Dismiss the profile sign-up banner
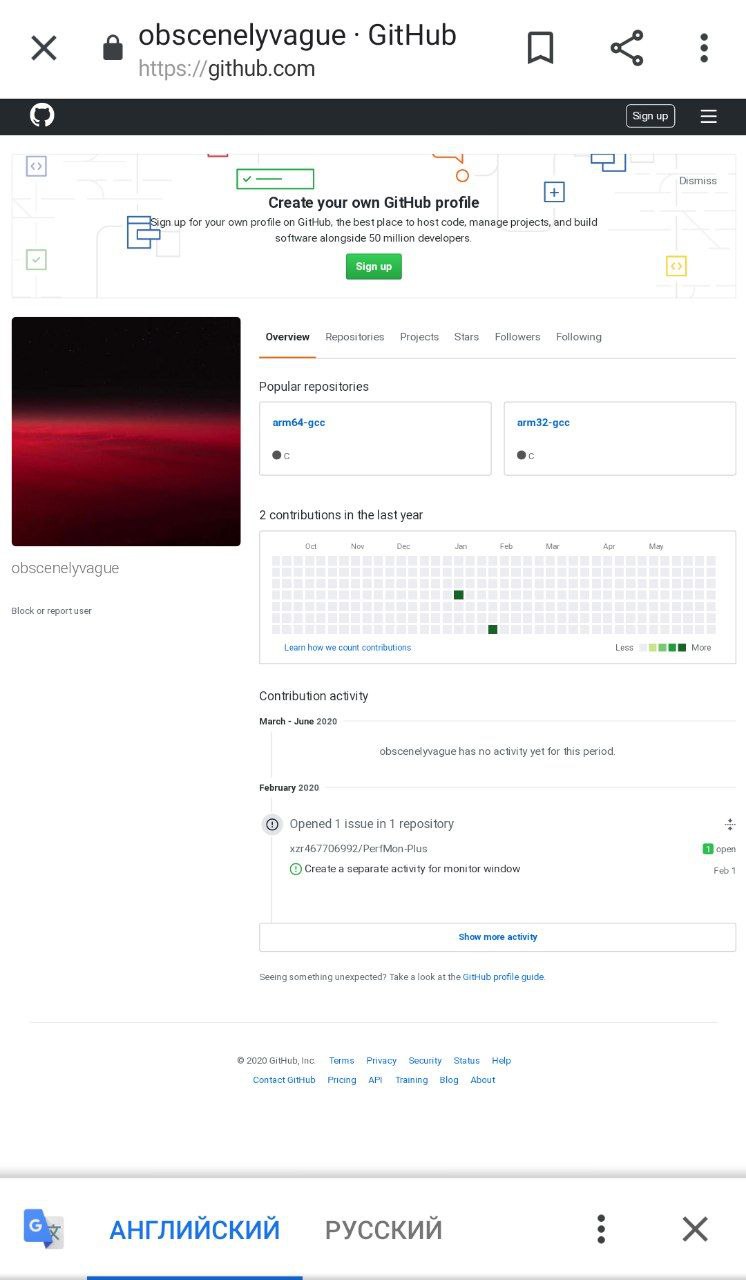The width and height of the screenshot is (746, 1280). pos(698,181)
